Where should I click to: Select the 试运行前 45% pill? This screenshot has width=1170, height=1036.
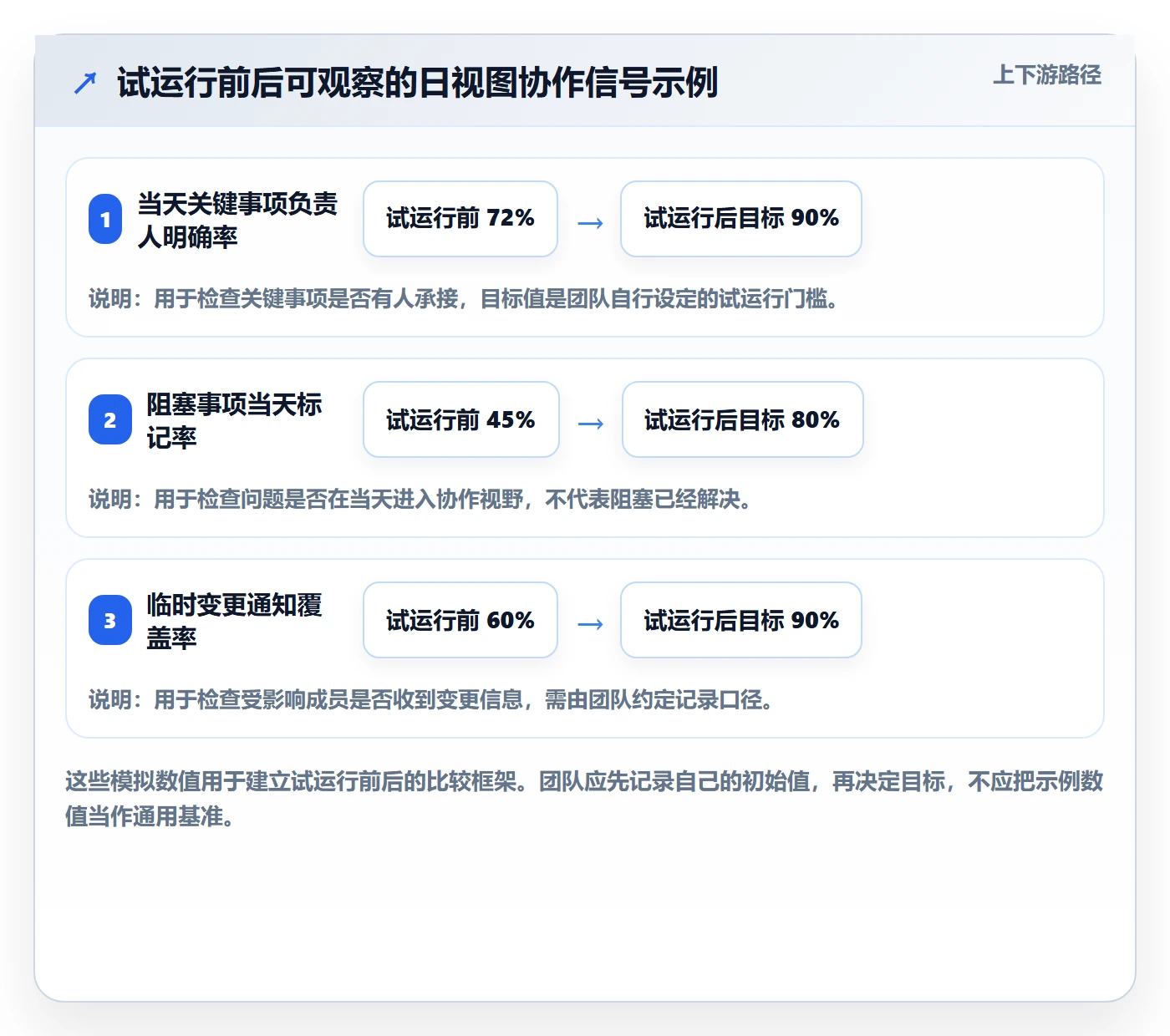(461, 419)
